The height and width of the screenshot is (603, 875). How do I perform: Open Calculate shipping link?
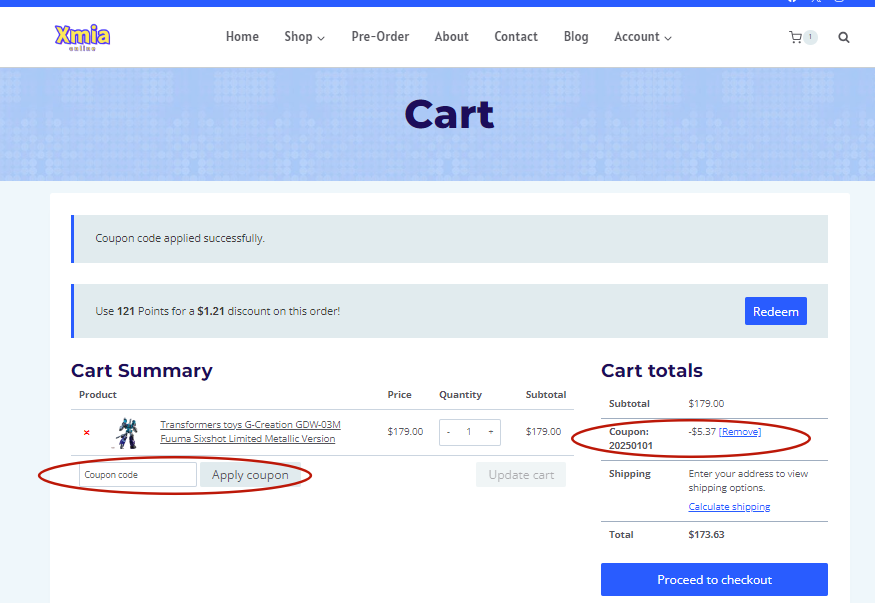(729, 506)
